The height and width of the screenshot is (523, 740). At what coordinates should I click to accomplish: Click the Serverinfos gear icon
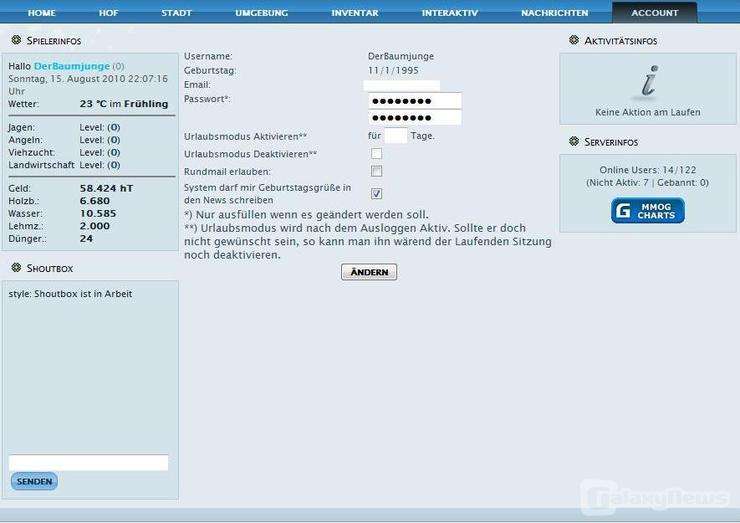pos(574,142)
